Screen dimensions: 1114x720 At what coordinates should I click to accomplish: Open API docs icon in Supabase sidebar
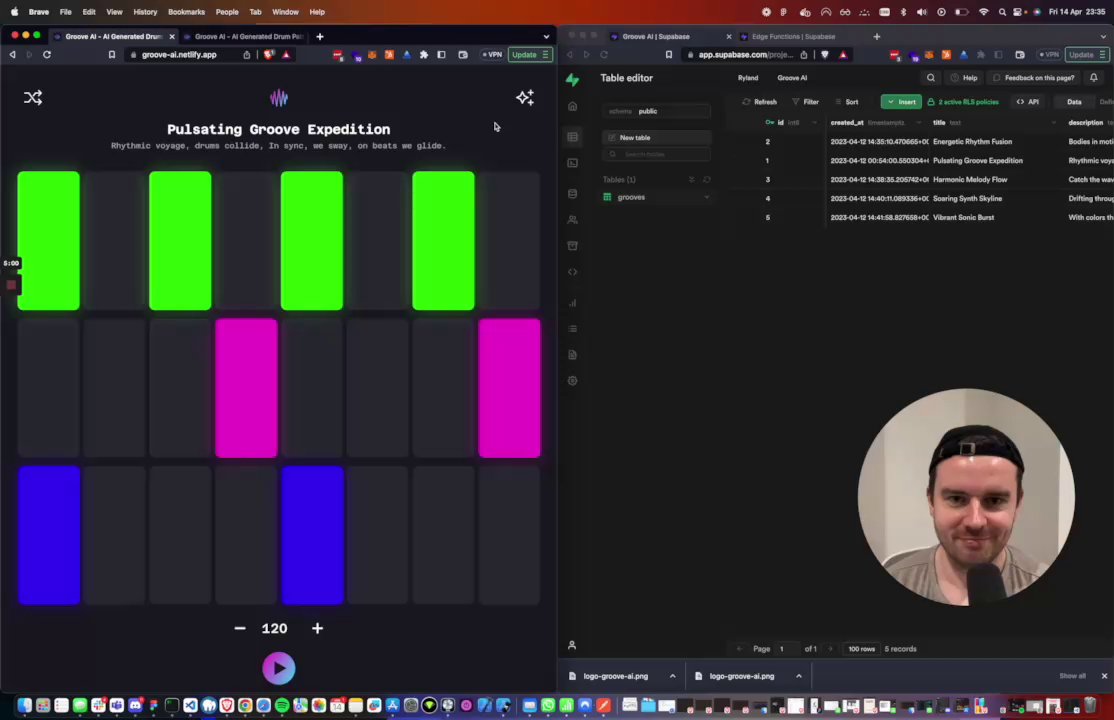click(573, 355)
